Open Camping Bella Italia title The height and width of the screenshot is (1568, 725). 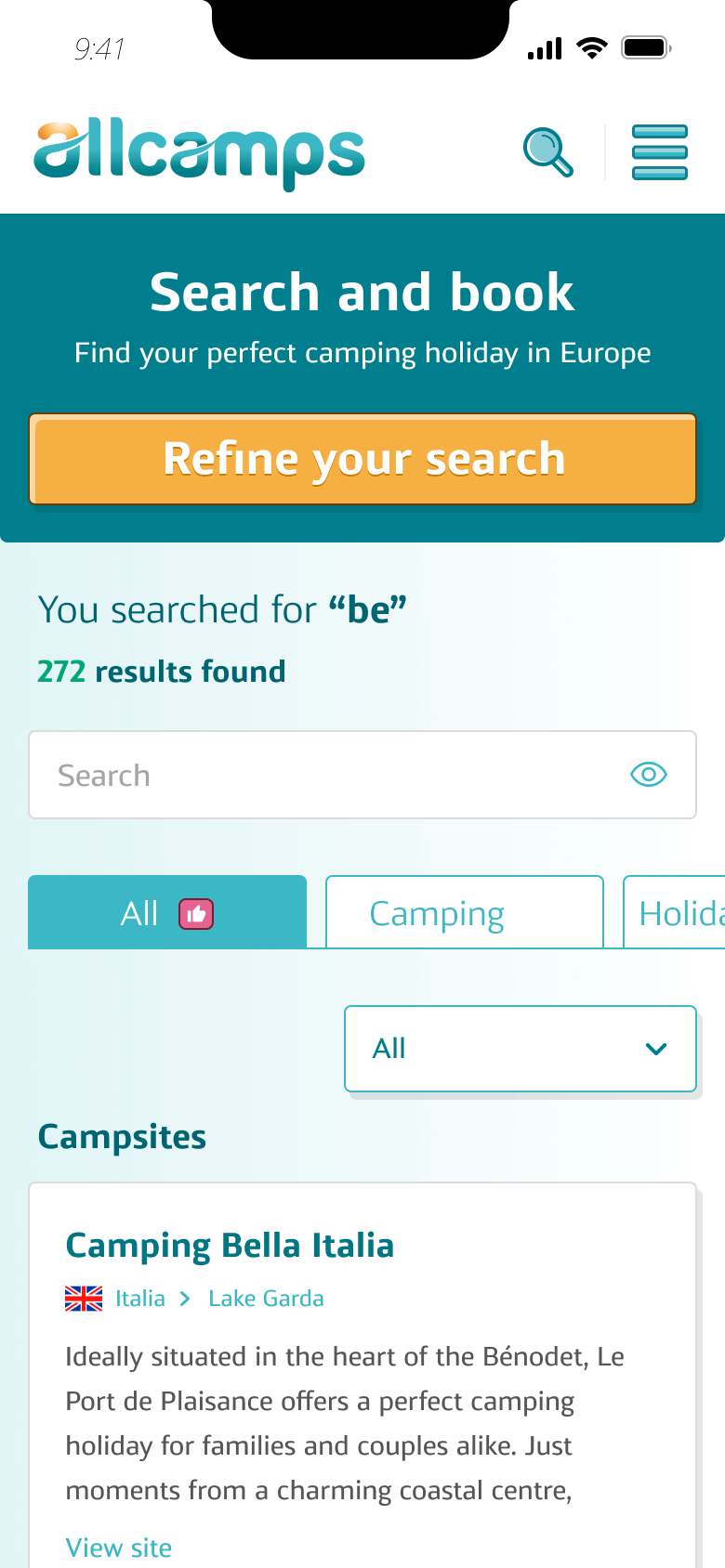230,1246
